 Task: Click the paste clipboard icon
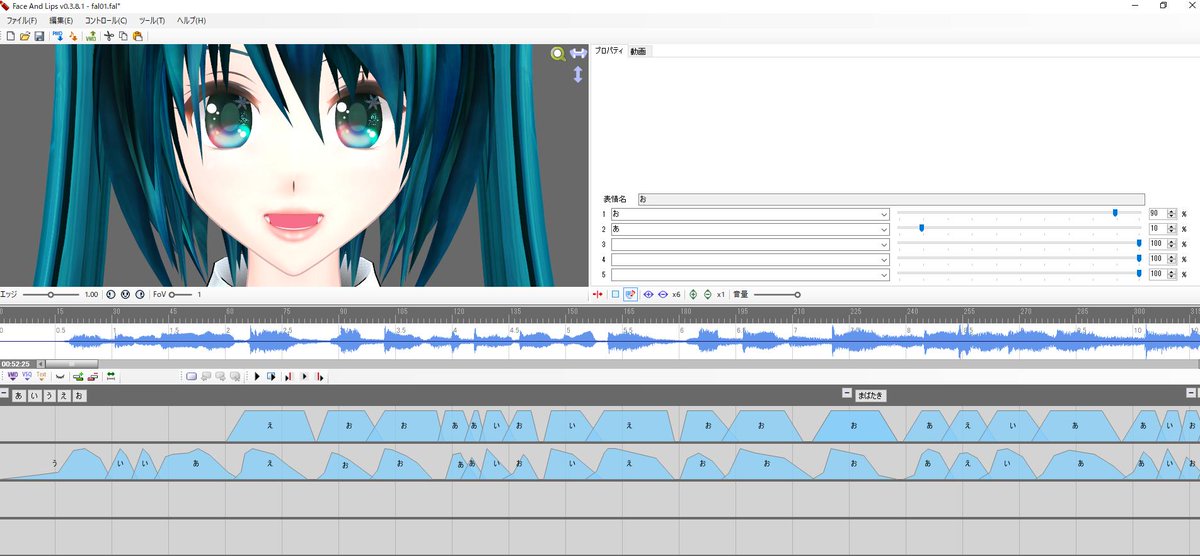pos(137,36)
